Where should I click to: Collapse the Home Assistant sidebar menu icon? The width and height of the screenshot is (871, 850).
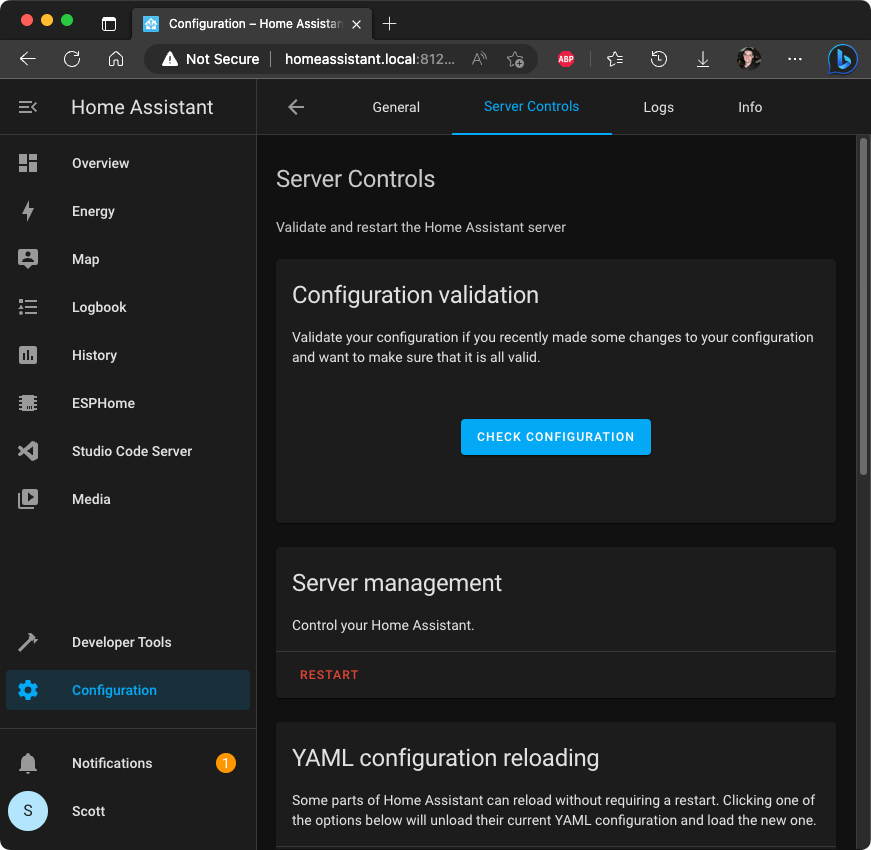[x=28, y=107]
